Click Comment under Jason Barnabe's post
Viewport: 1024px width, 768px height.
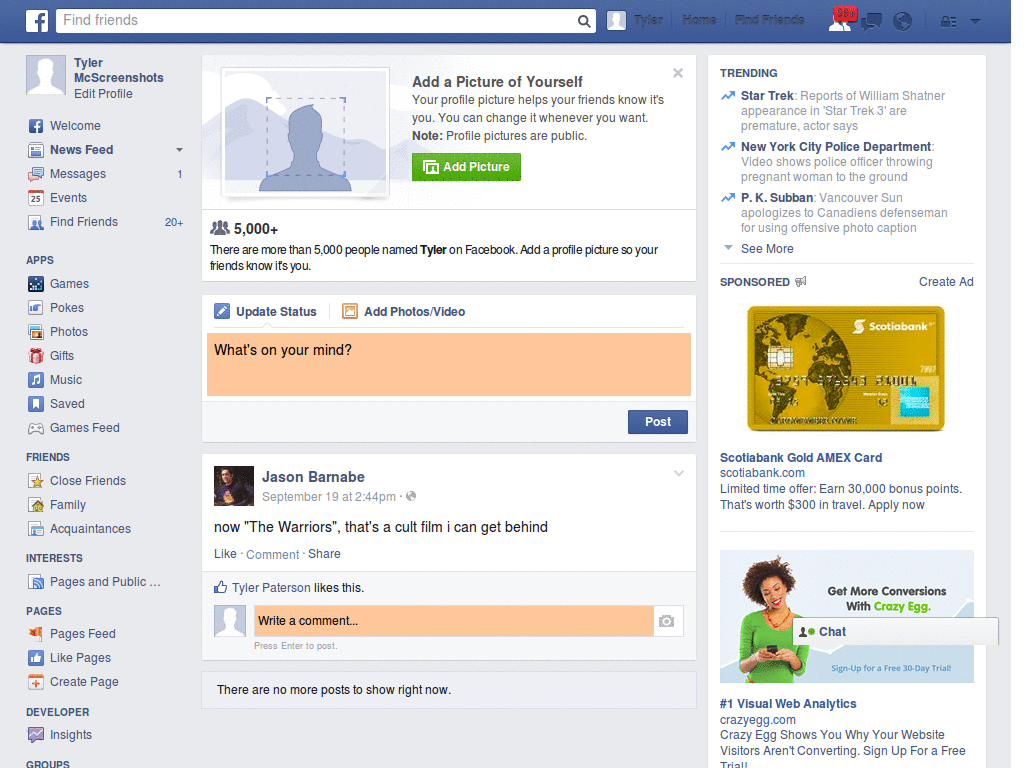272,554
